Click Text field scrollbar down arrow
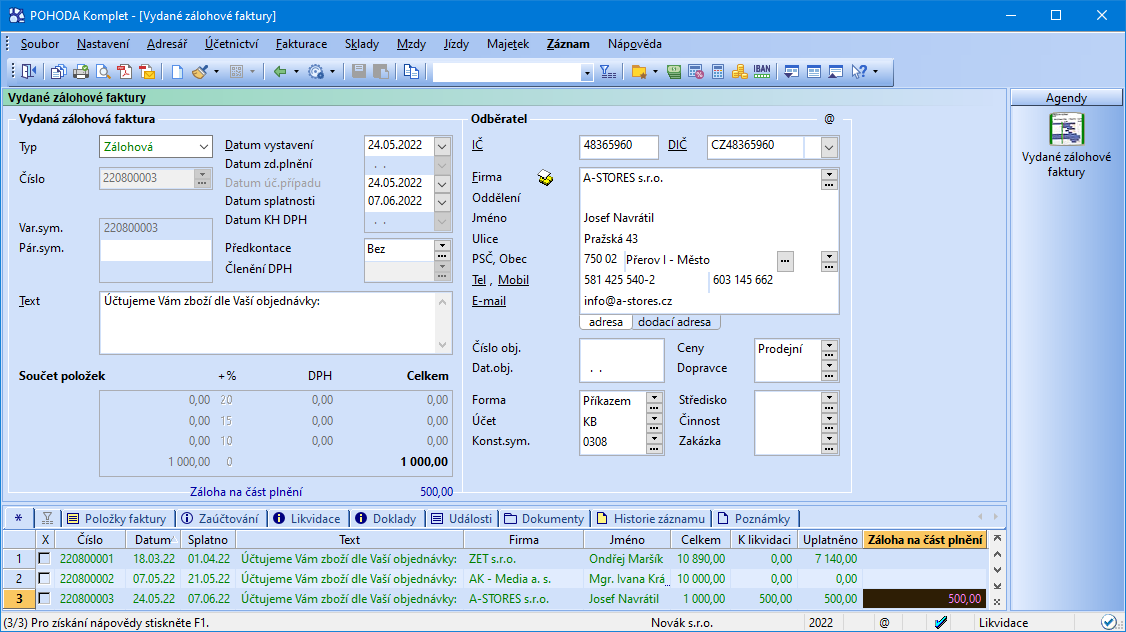This screenshot has height=632, width=1126. tap(442, 345)
